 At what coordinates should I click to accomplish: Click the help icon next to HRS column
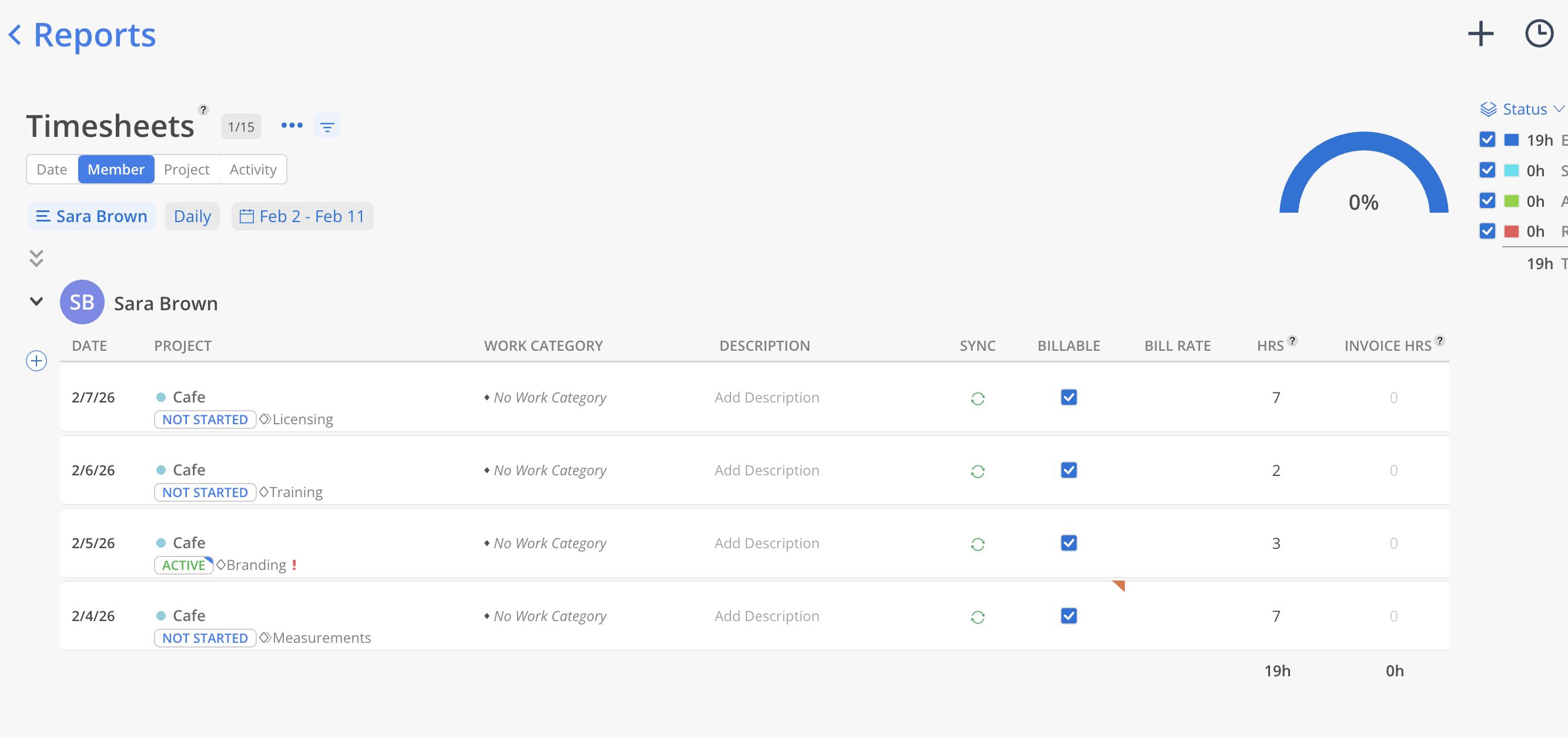pos(1292,341)
